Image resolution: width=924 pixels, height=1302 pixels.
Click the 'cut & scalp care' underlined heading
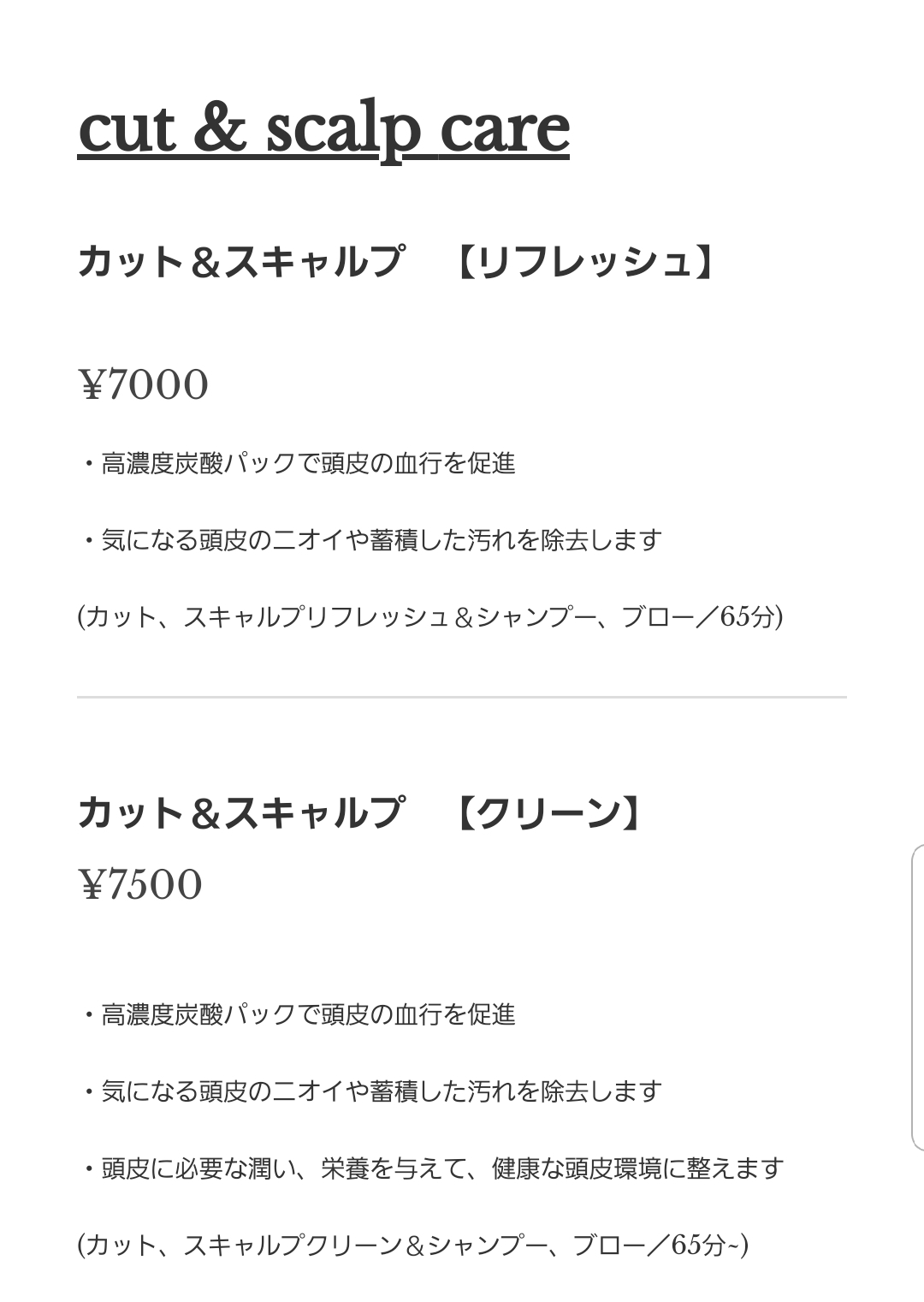tap(323, 130)
